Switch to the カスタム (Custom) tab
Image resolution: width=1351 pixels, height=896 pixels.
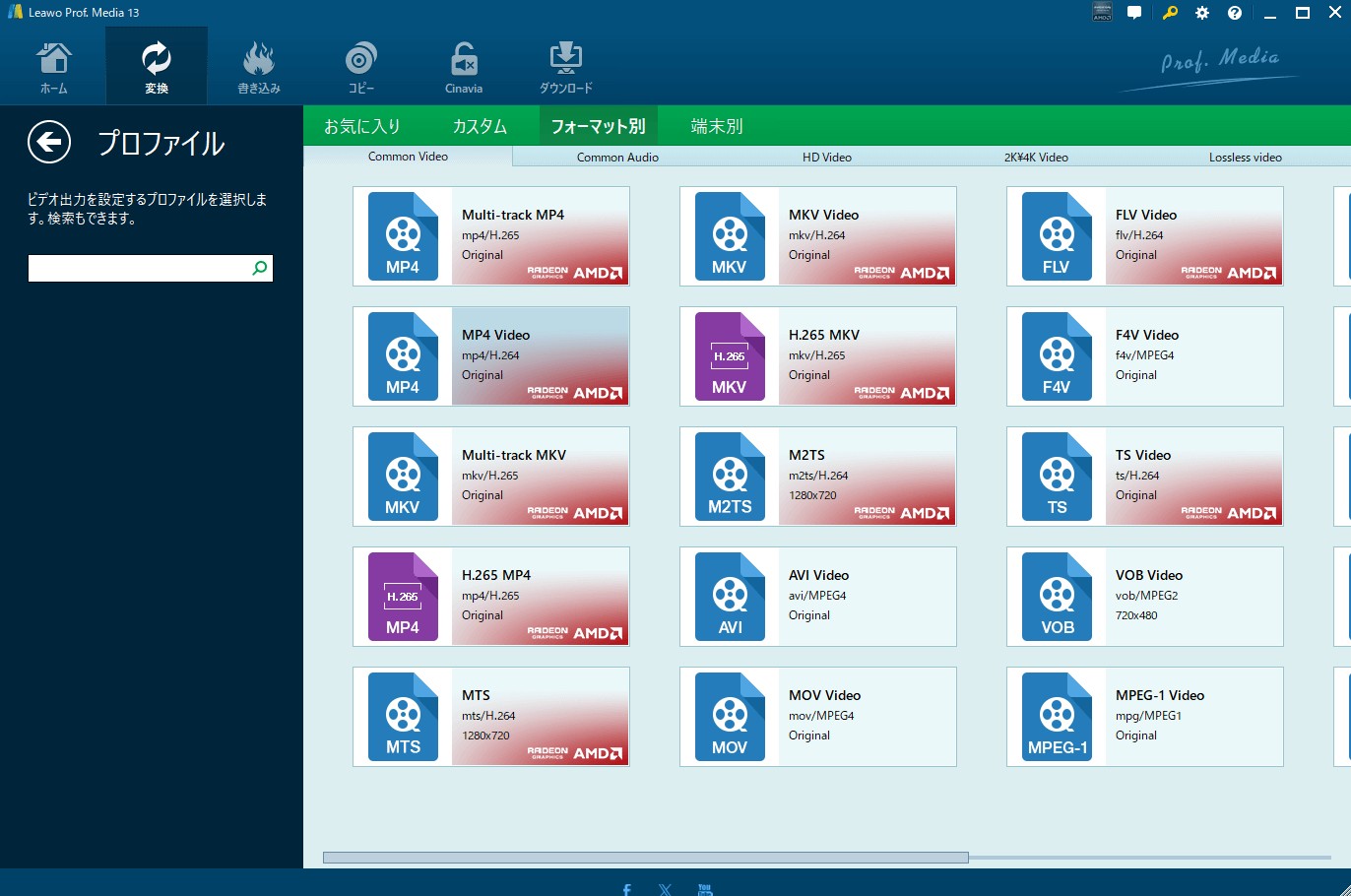(480, 126)
